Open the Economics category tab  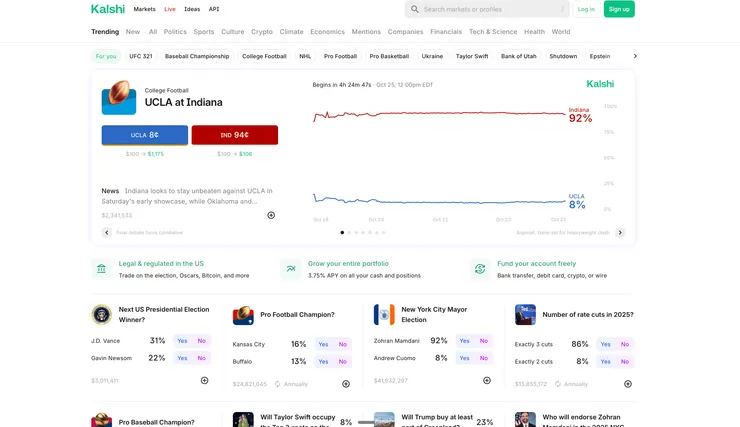pyautogui.click(x=328, y=32)
